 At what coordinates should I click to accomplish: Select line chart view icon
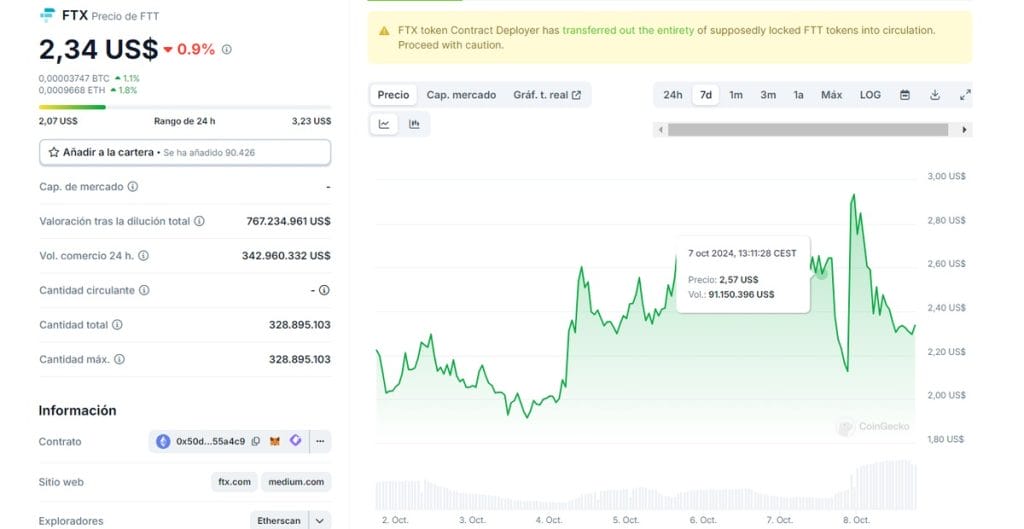click(384, 124)
